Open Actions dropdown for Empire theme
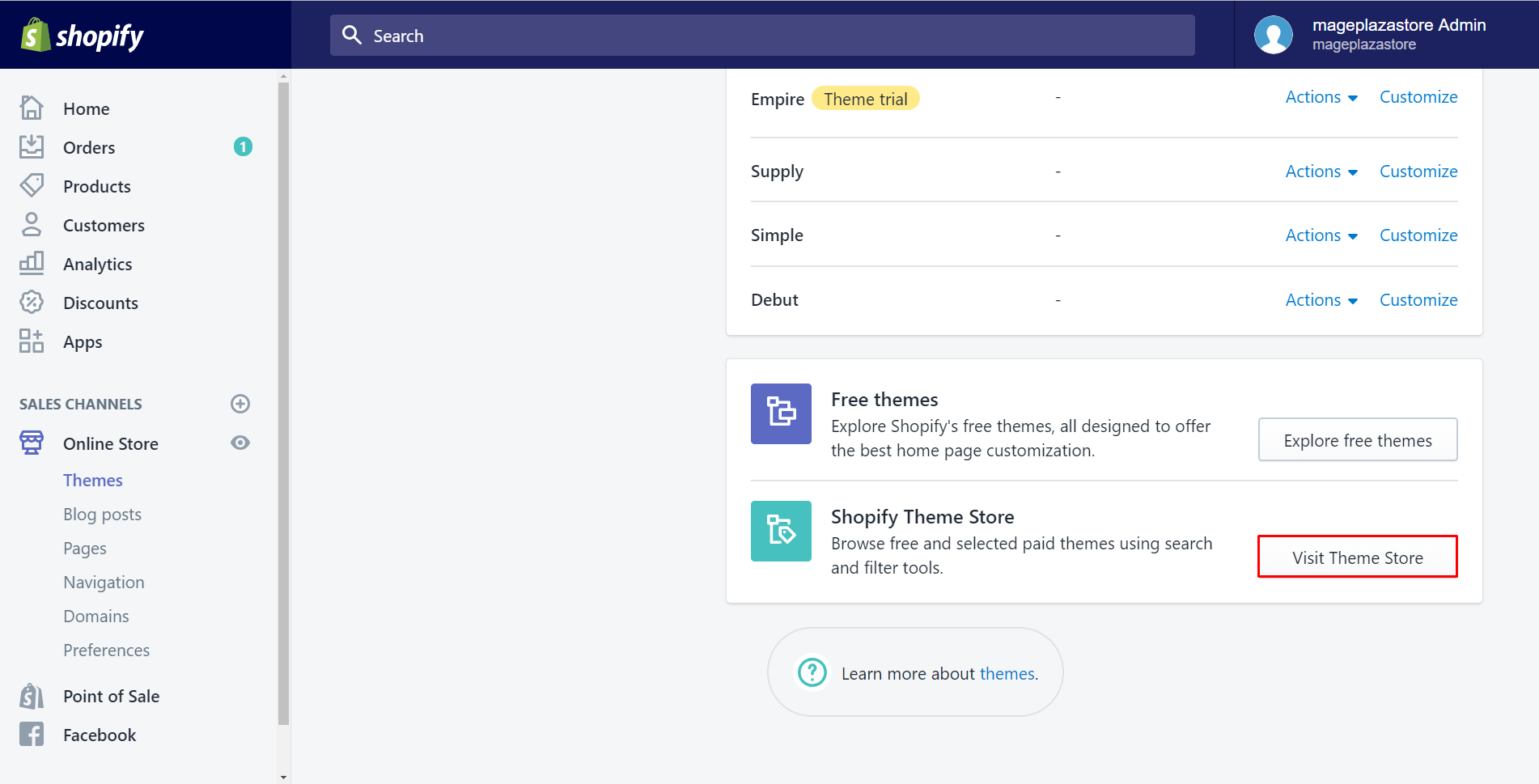Screen dimensions: 1539x784 coord(1321,97)
